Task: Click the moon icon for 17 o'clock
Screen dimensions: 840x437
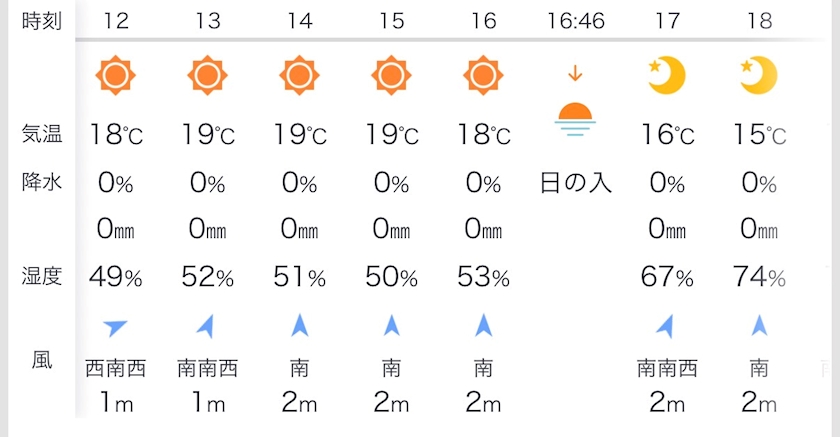Action: pyautogui.click(x=667, y=76)
